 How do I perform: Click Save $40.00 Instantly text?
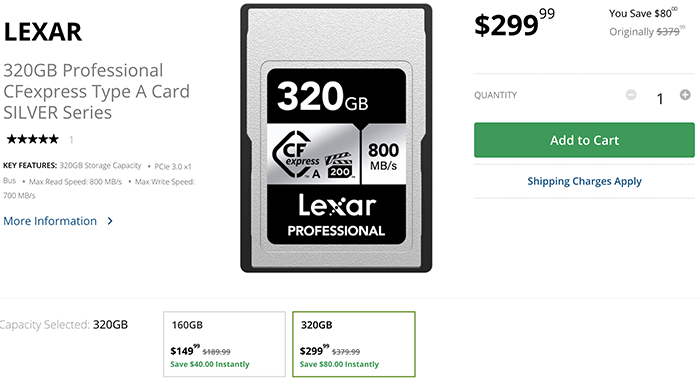(210, 364)
